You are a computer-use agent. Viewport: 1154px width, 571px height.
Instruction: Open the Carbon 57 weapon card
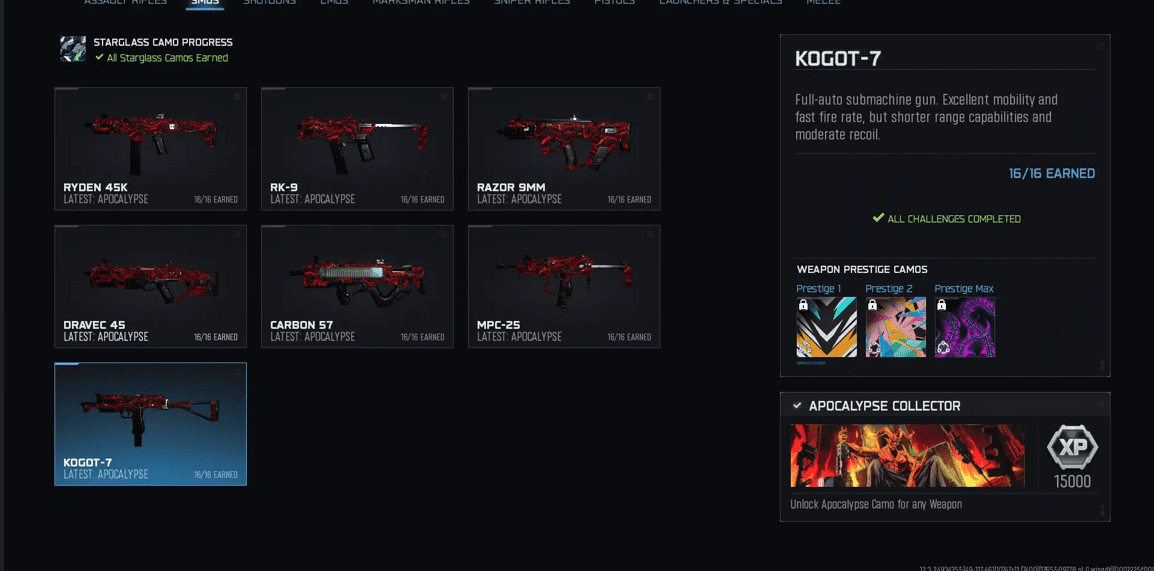point(358,286)
